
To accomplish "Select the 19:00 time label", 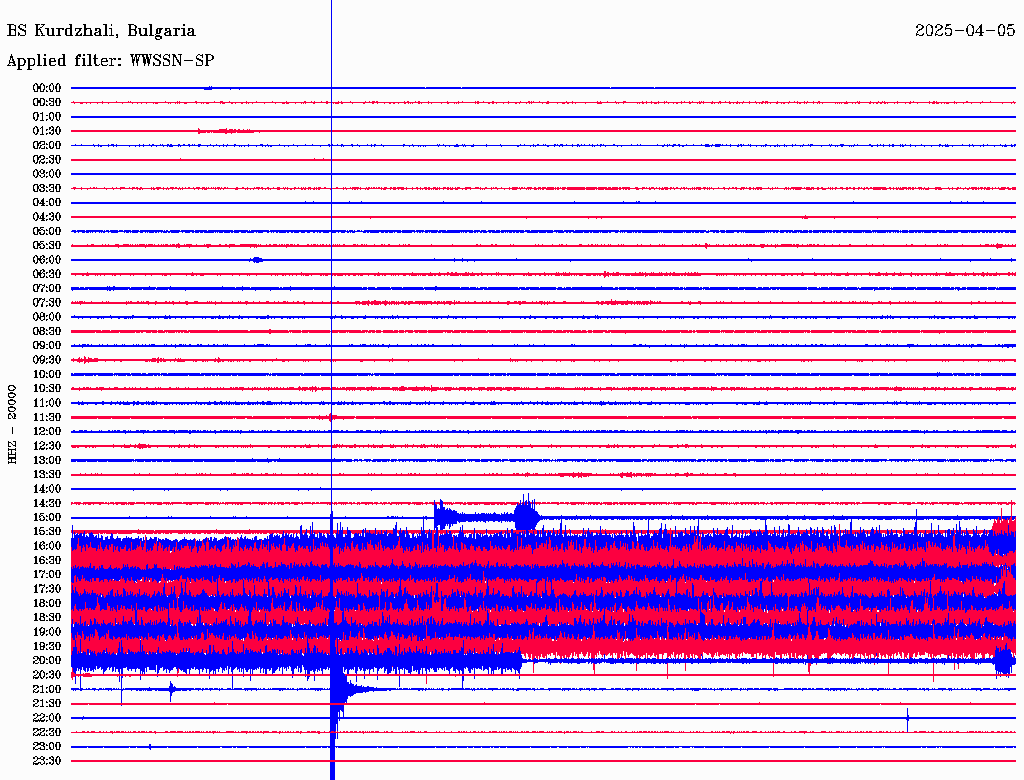I will [47, 632].
